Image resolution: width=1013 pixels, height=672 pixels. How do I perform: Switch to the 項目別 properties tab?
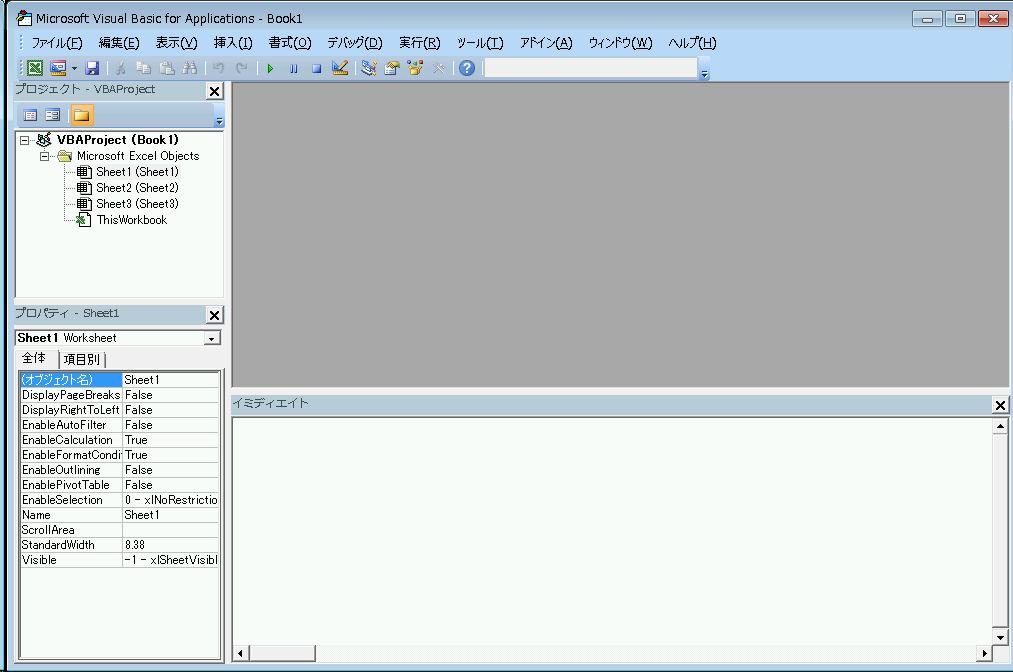pyautogui.click(x=81, y=360)
